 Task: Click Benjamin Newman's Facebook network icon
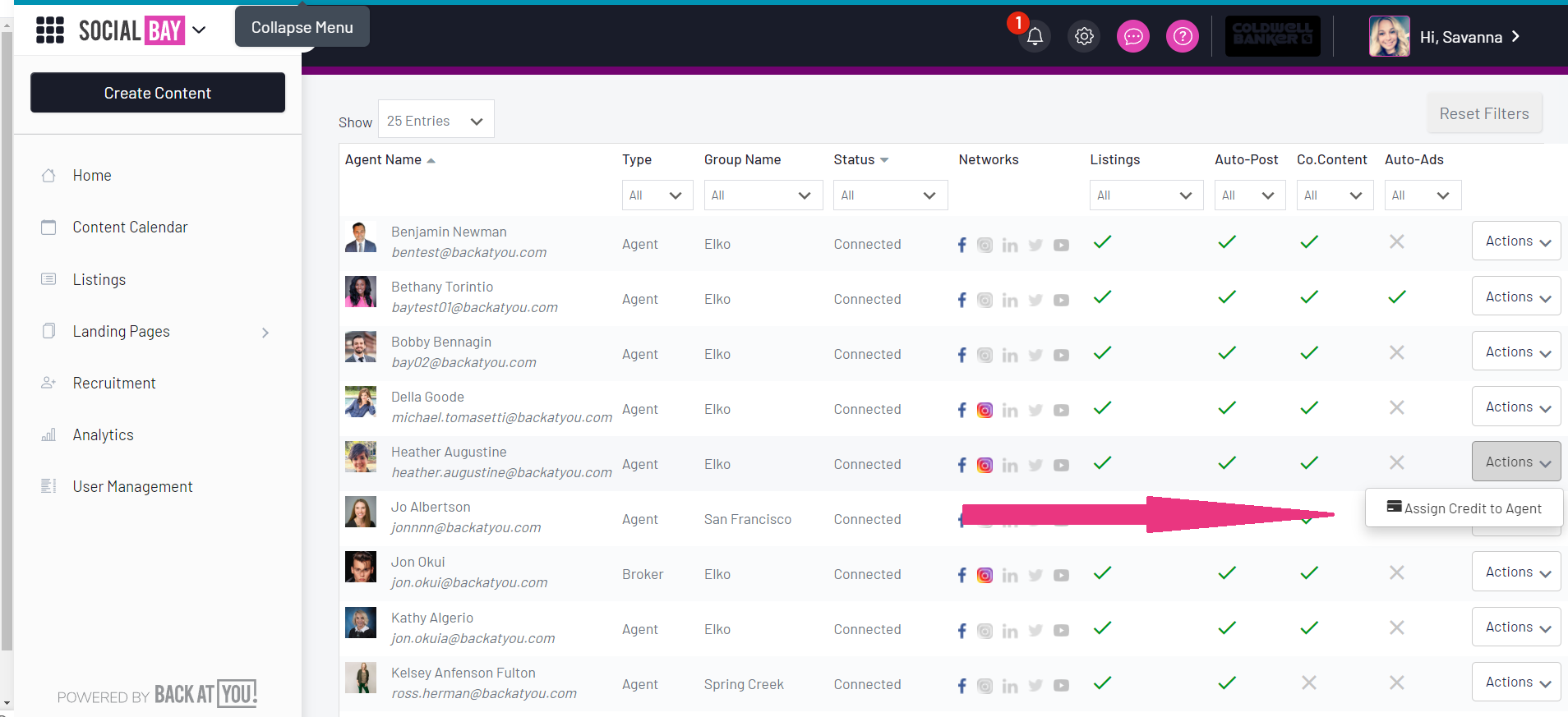[x=962, y=245]
